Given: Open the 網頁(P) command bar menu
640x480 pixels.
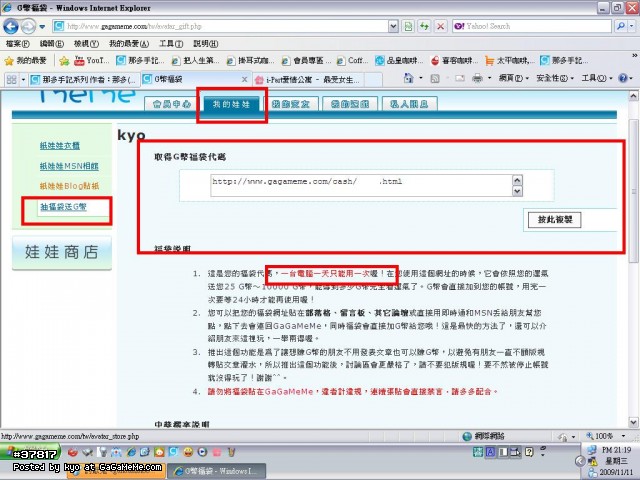Looking at the screenshot, I should pyautogui.click(x=513, y=78).
